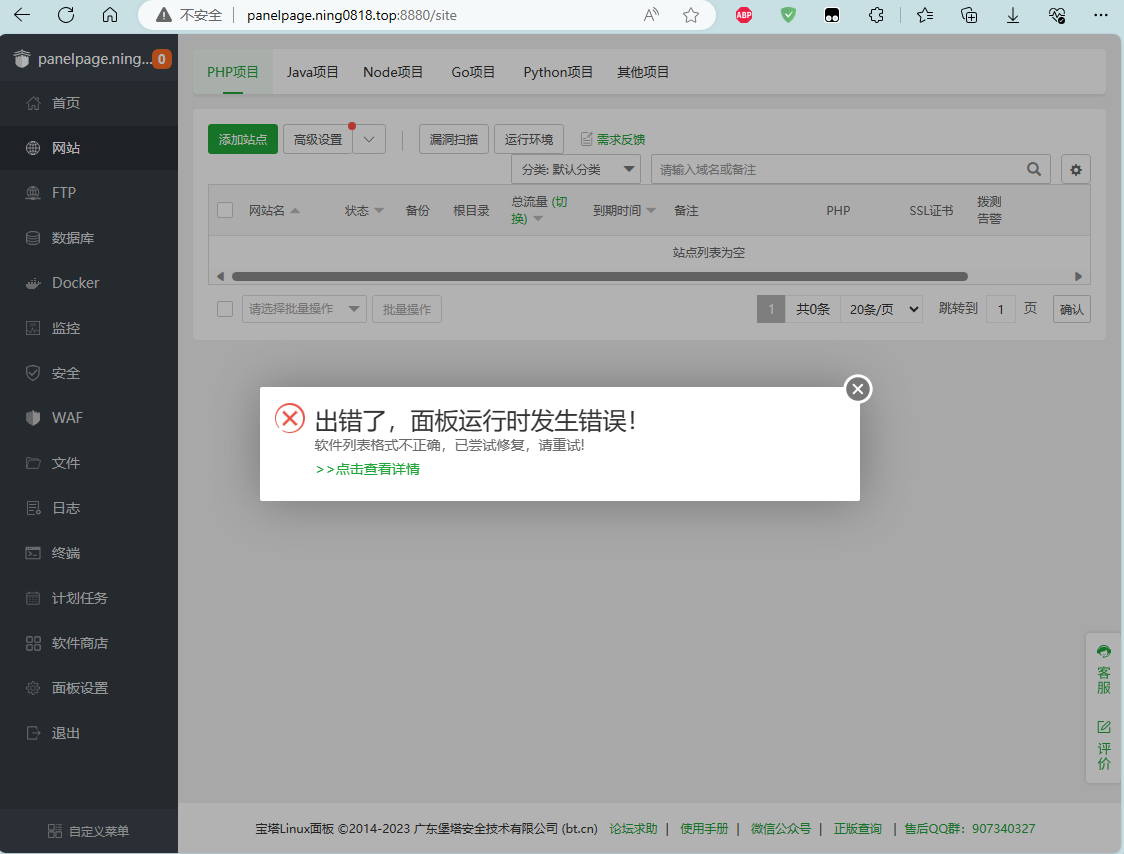Open browser settings and more menu
The image size is (1124, 854).
pyautogui.click(x=1101, y=15)
